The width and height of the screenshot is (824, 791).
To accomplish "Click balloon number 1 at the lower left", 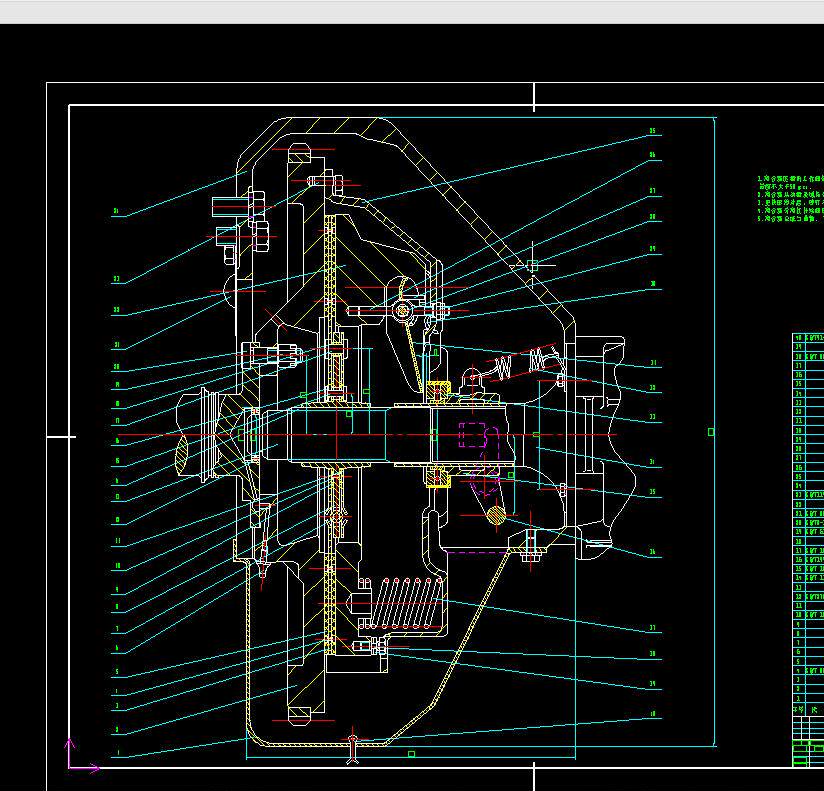I will coord(118,753).
